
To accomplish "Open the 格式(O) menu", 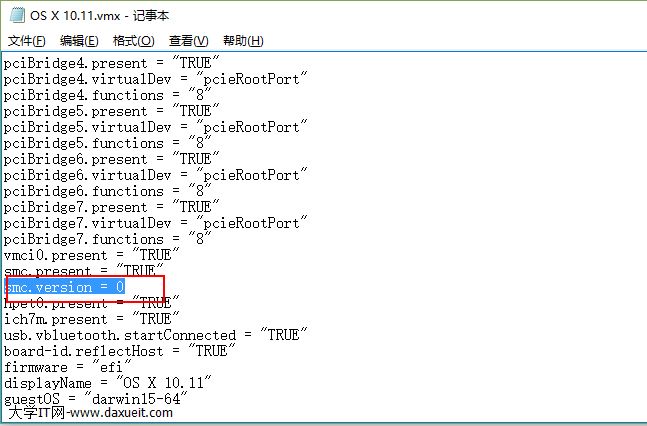I will (x=134, y=40).
